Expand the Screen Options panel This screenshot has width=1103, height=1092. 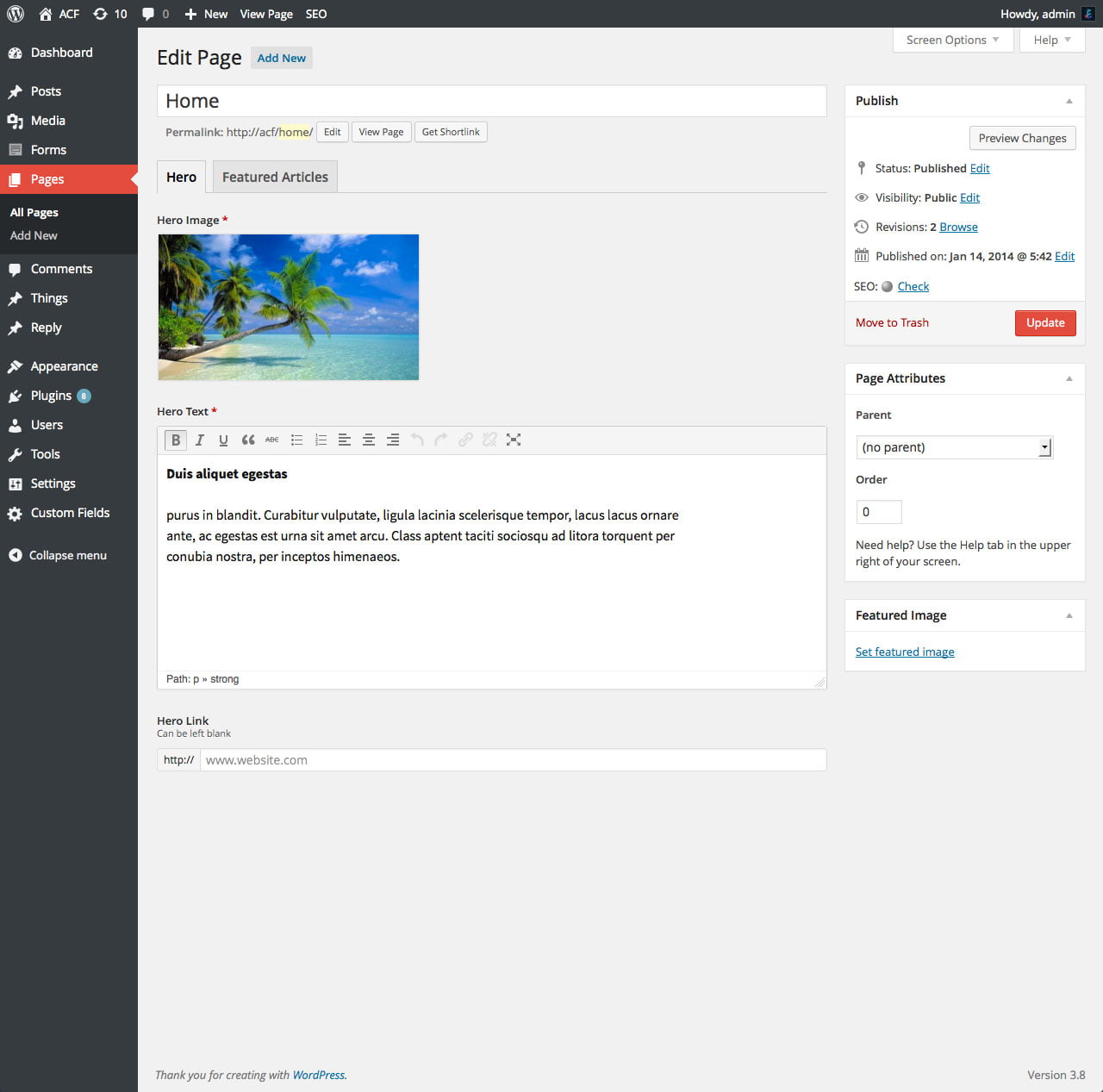pyautogui.click(x=952, y=40)
